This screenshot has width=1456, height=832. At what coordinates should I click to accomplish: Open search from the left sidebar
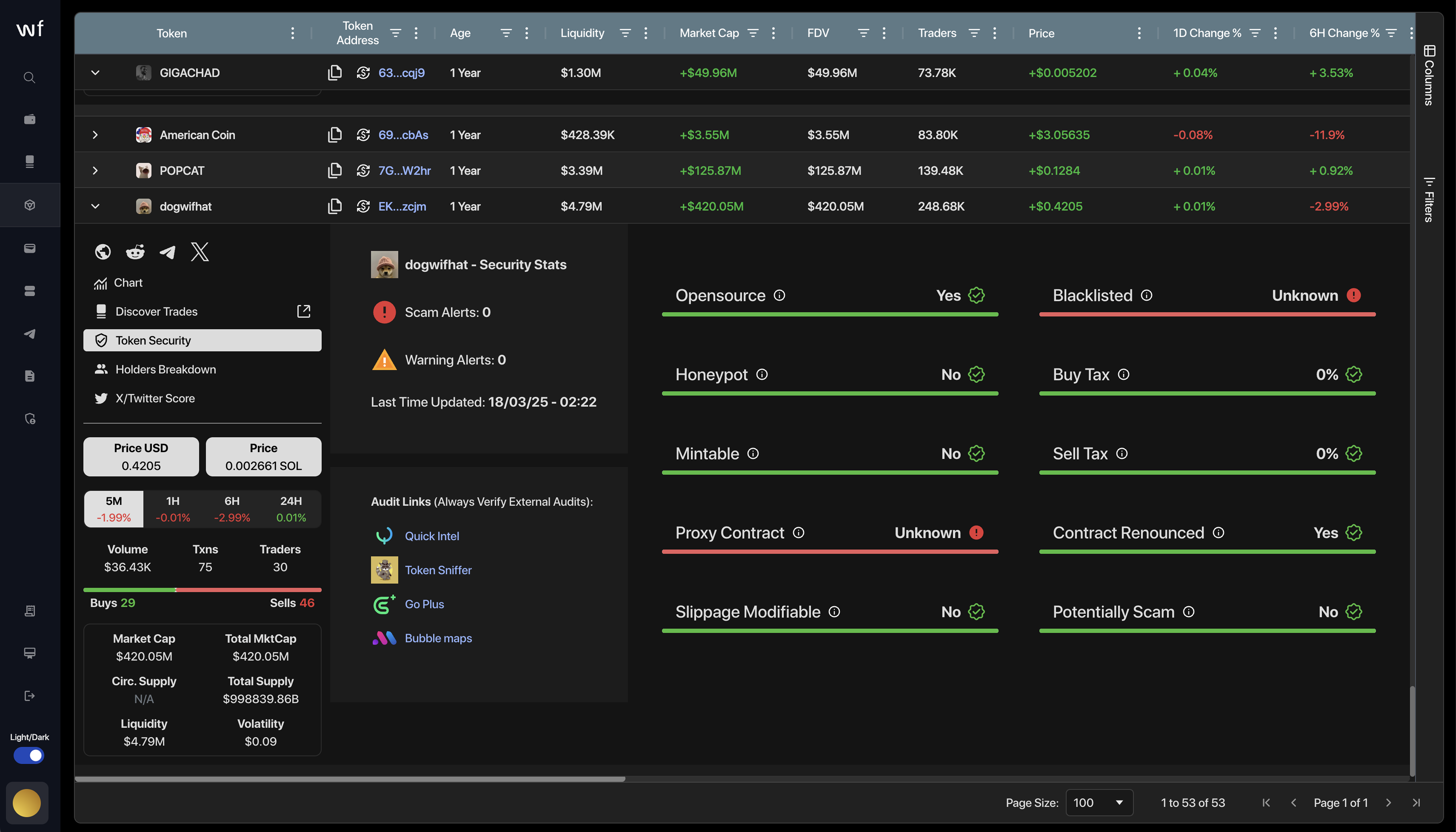click(30, 78)
